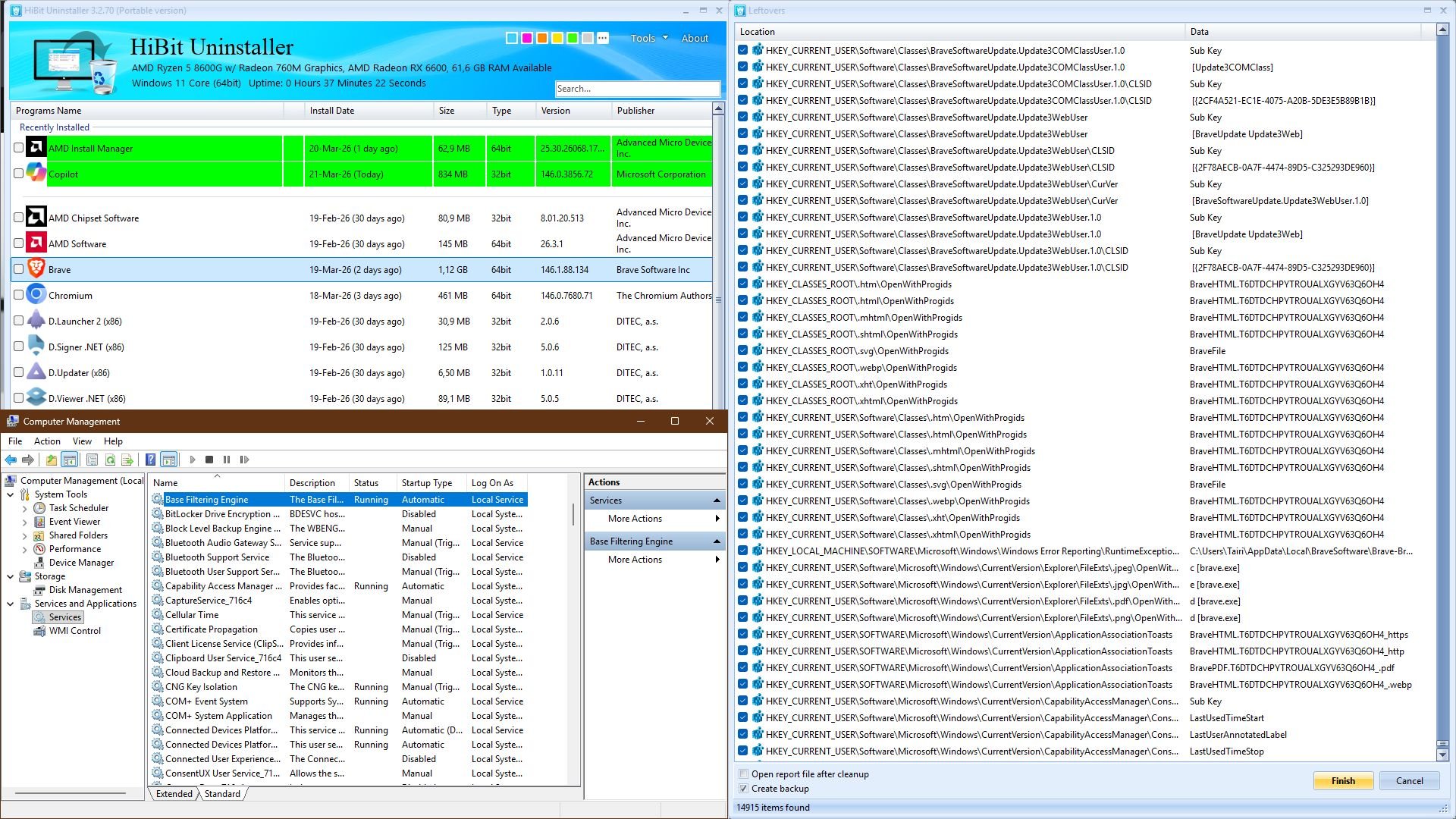This screenshot has height=819, width=1456.
Task: Pick the green theme color swatch
Action: 573,38
